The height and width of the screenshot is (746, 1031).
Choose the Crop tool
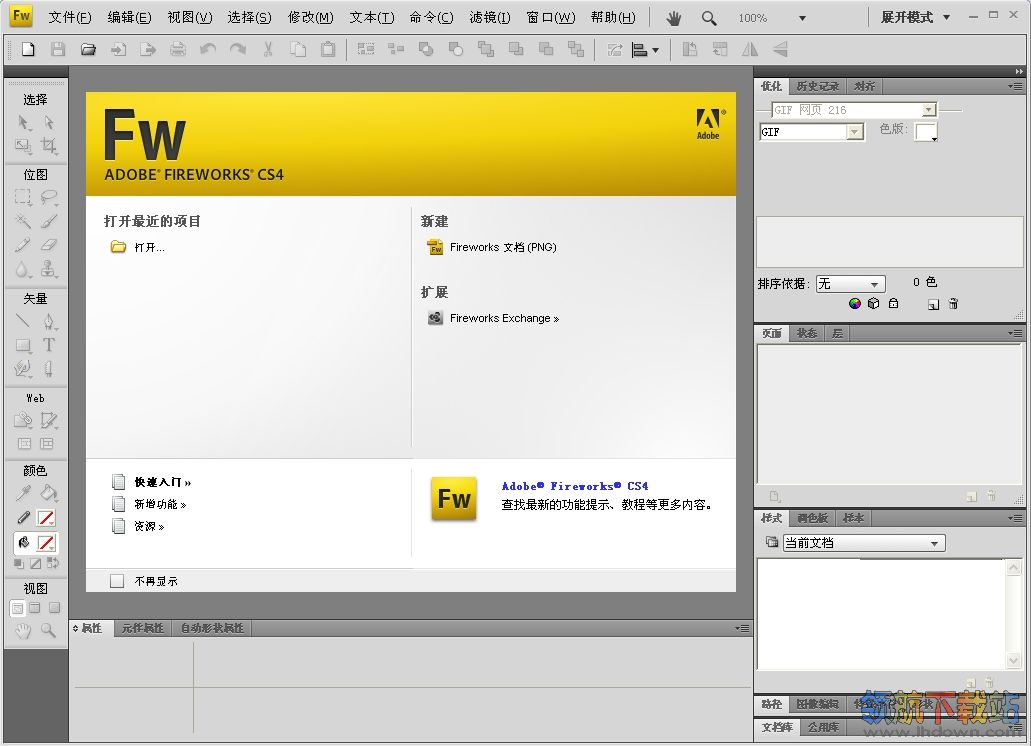click(x=49, y=146)
